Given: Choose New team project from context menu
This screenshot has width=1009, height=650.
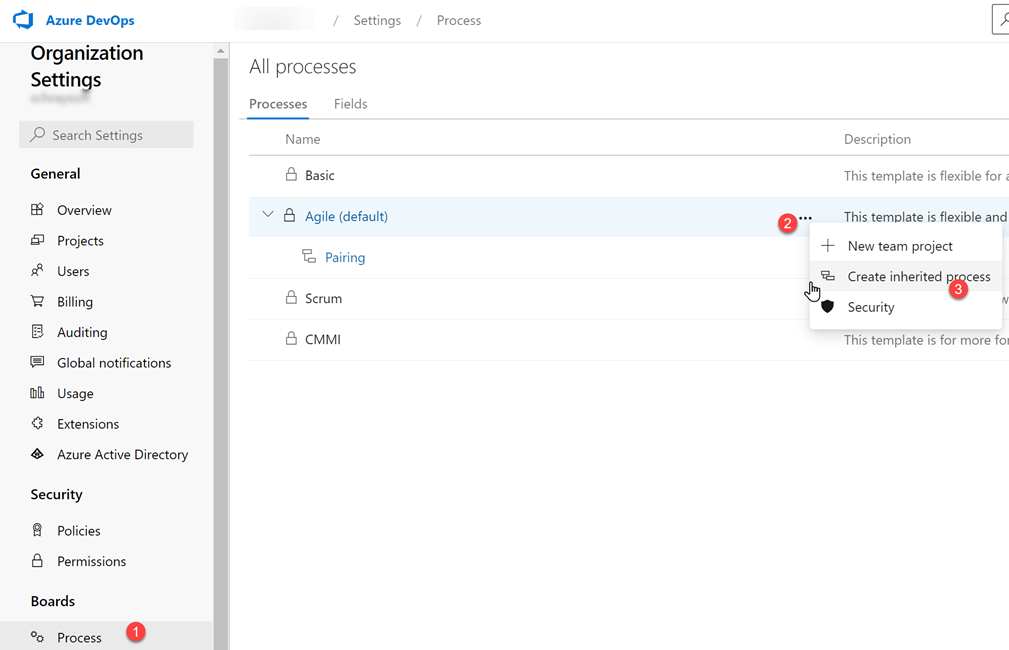Looking at the screenshot, I should coord(906,246).
